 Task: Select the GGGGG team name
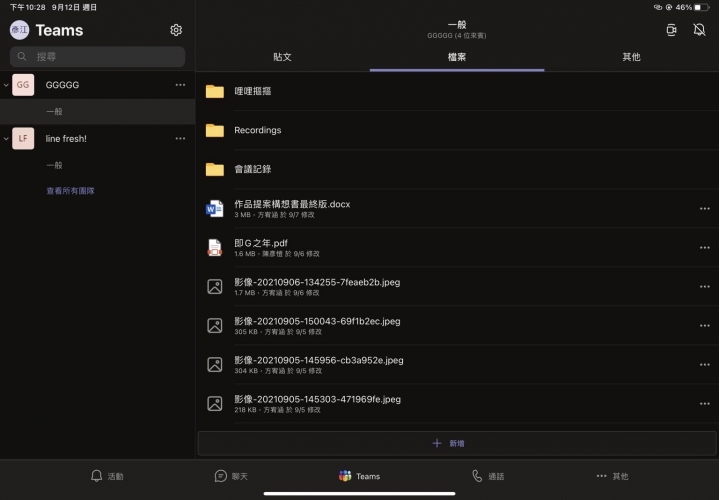point(62,85)
